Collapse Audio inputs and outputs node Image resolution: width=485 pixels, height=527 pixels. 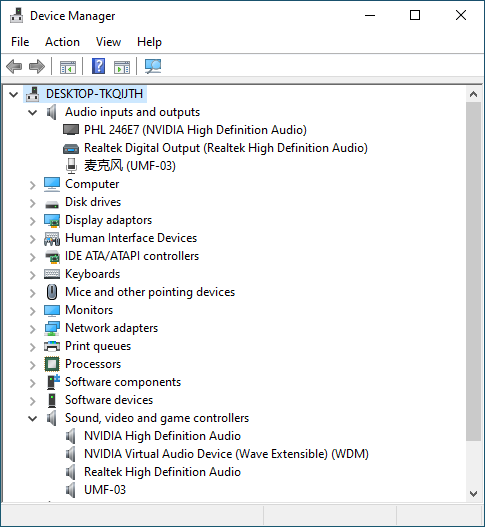[33, 112]
